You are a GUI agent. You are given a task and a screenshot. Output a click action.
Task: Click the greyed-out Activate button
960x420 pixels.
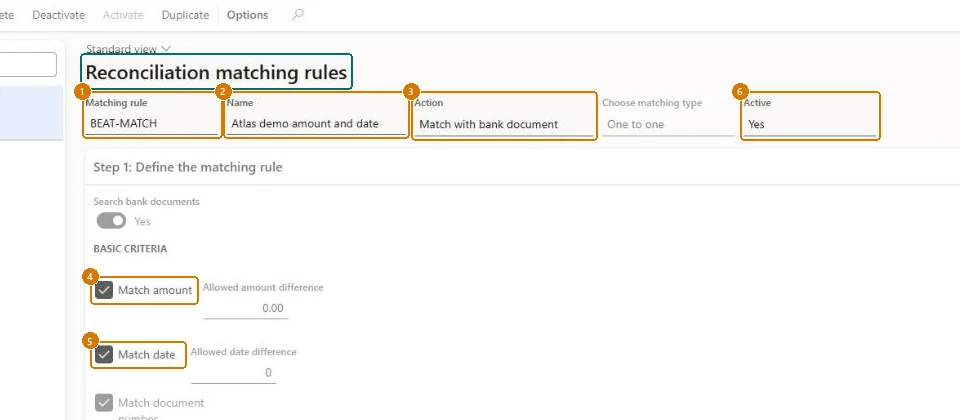pos(123,15)
